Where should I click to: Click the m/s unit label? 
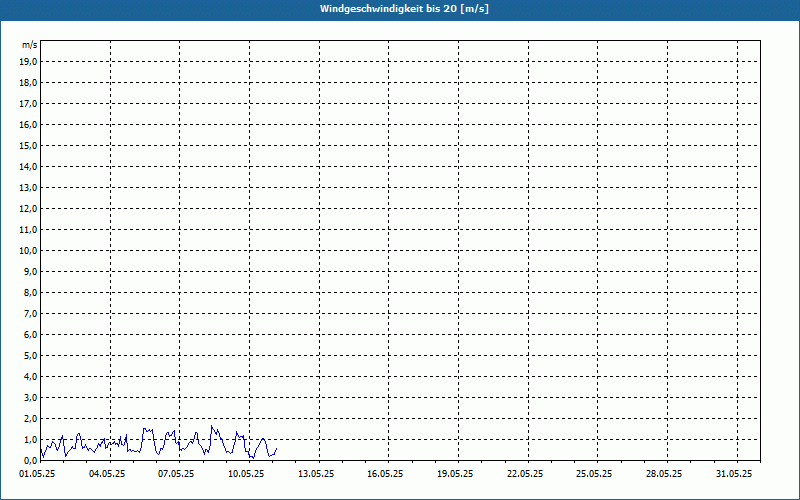tap(30, 45)
